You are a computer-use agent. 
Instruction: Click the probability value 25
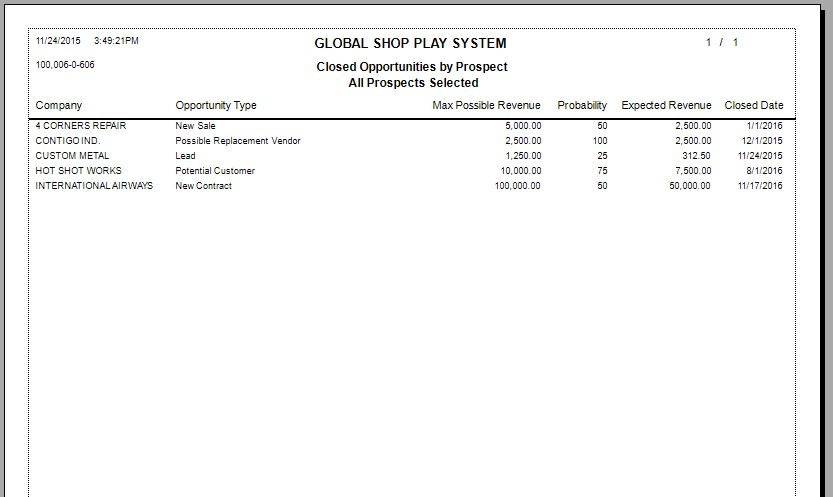602,156
